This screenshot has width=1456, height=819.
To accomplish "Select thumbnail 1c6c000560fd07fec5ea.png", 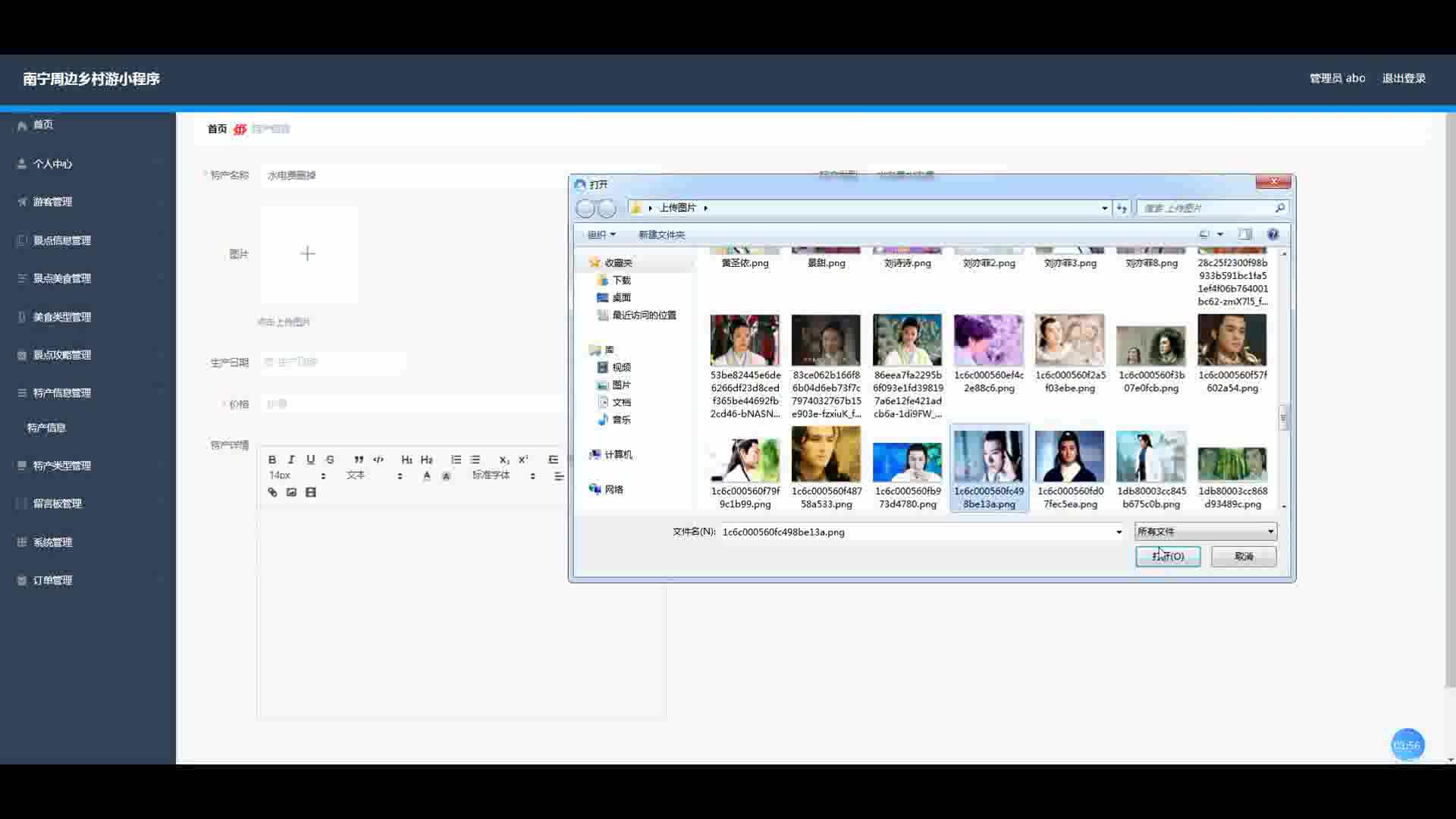I will point(1070,468).
